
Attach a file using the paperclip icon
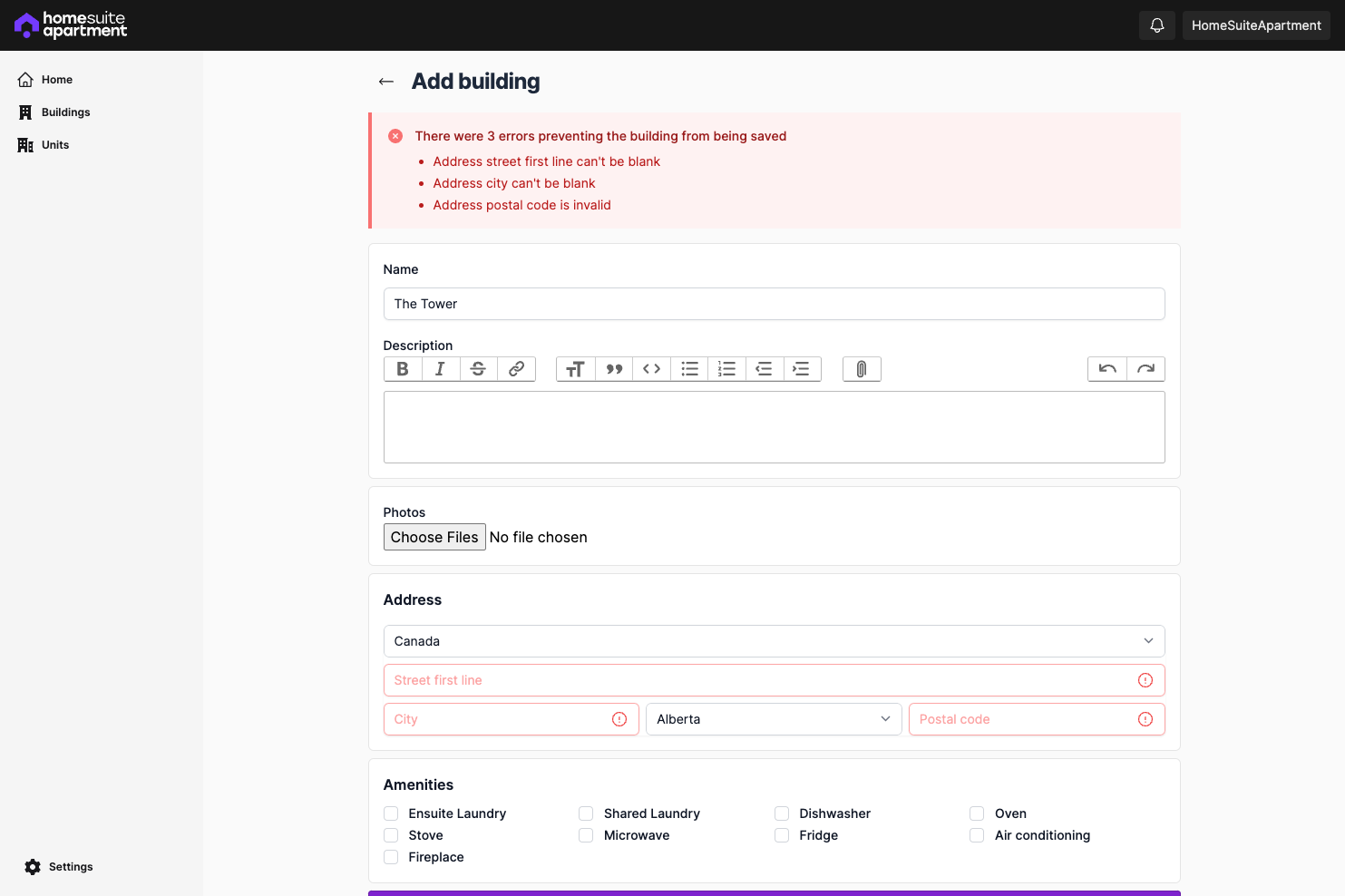861,369
